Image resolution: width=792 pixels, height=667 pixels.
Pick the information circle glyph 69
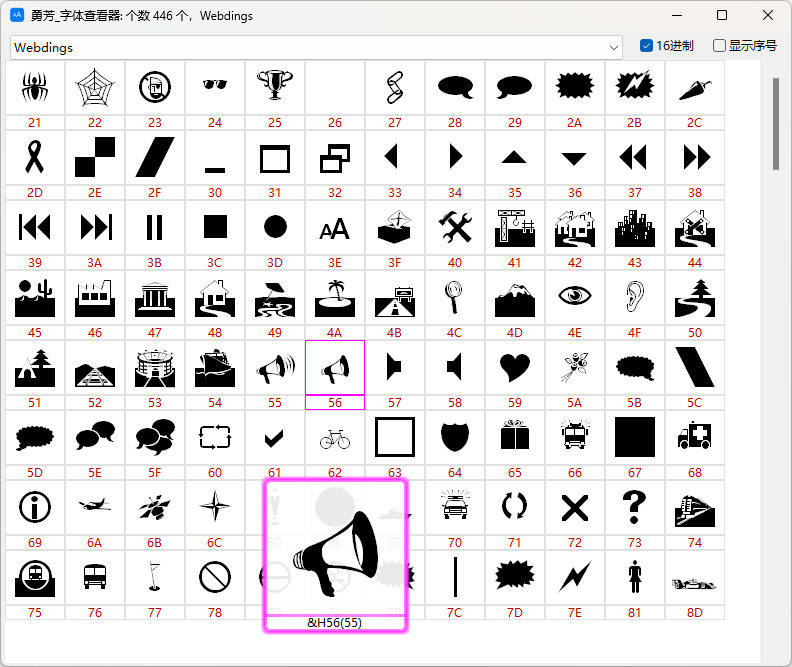tap(35, 507)
